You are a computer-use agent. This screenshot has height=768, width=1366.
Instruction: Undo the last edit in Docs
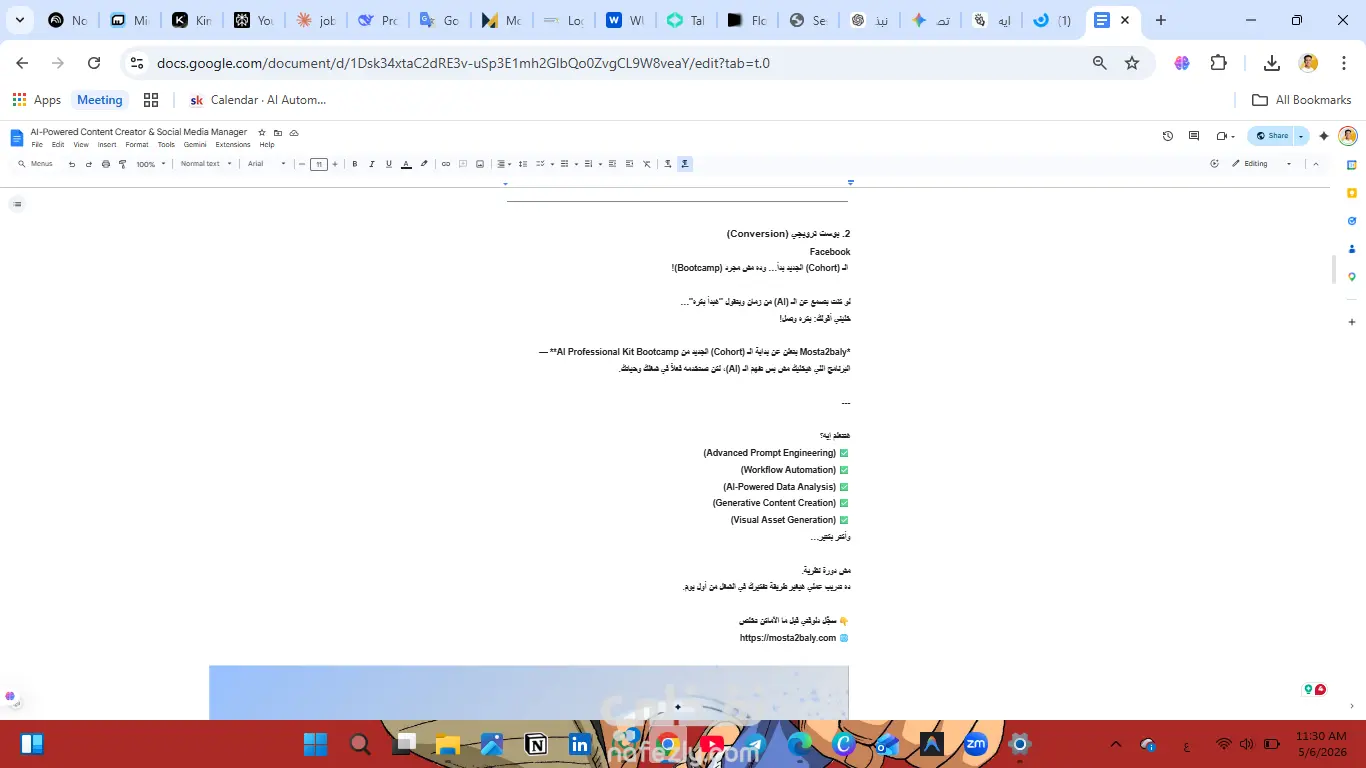[72, 164]
